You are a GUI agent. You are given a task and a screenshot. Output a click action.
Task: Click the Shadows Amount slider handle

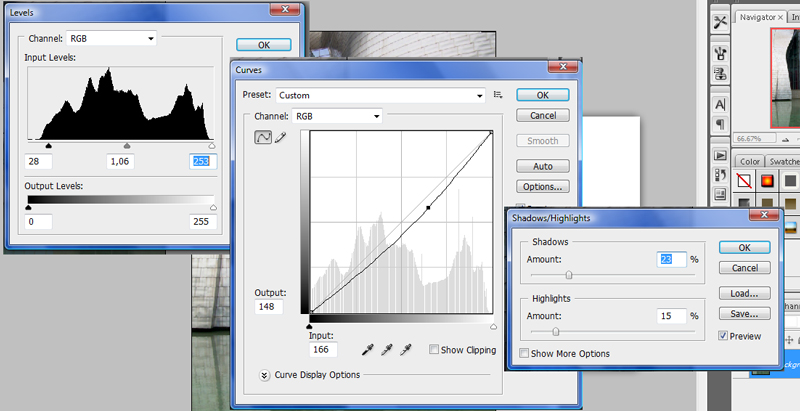(569, 274)
